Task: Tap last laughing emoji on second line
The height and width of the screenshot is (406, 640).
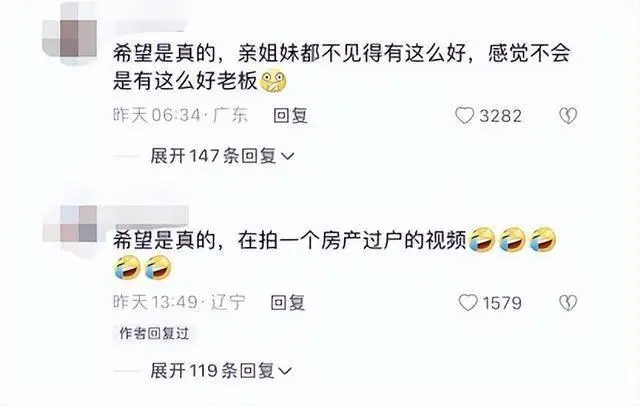Action: [x=158, y=268]
